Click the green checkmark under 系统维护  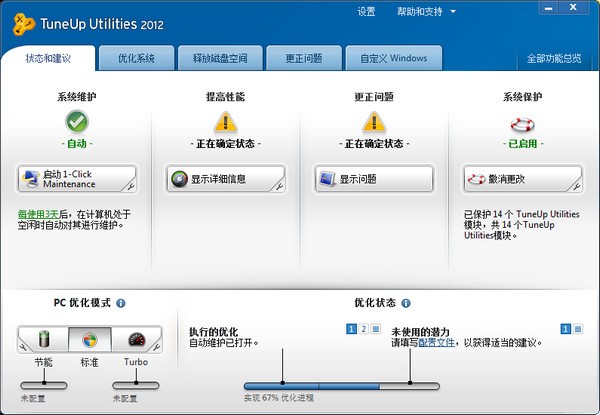[77, 122]
